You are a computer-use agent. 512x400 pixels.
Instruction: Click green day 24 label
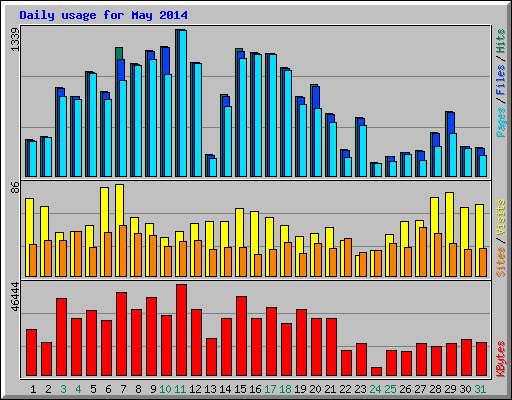pos(375,389)
